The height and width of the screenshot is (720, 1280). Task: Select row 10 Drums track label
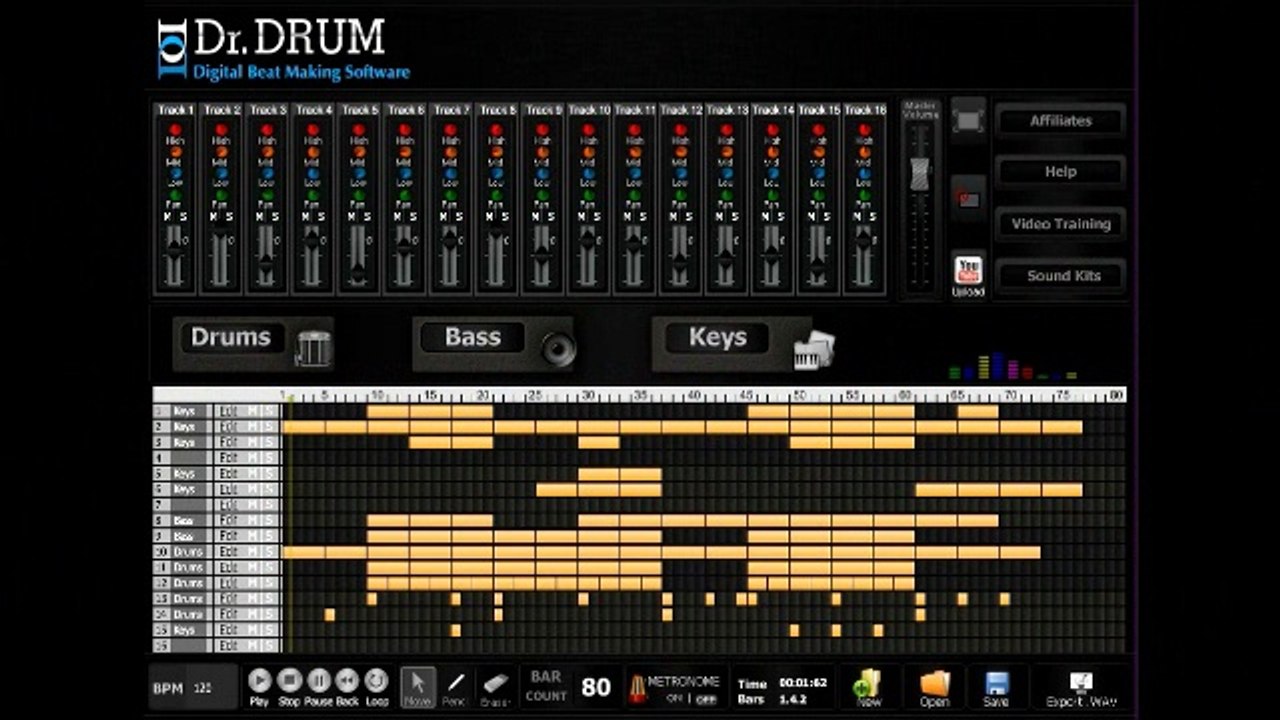click(x=189, y=552)
